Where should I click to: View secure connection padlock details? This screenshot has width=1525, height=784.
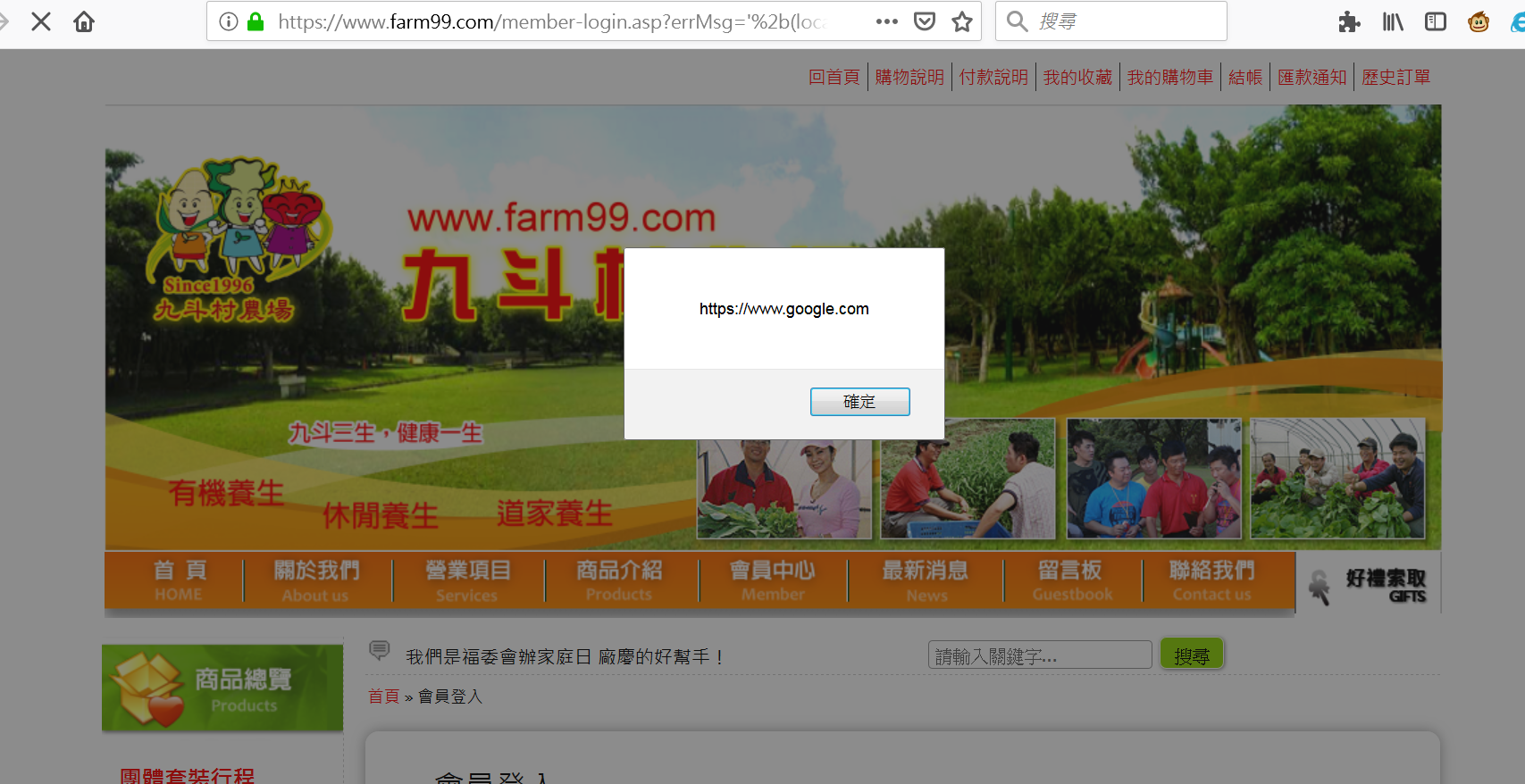coord(256,21)
